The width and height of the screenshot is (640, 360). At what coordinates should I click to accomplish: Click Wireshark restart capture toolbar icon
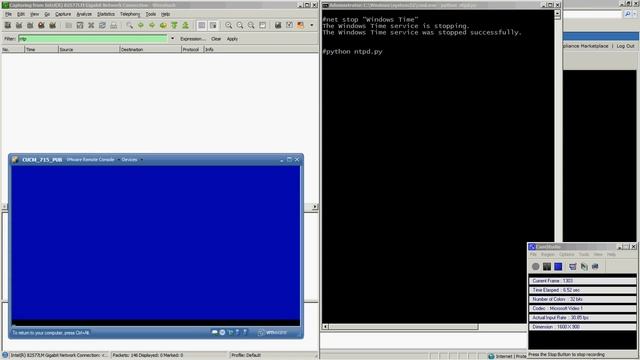[52, 25]
